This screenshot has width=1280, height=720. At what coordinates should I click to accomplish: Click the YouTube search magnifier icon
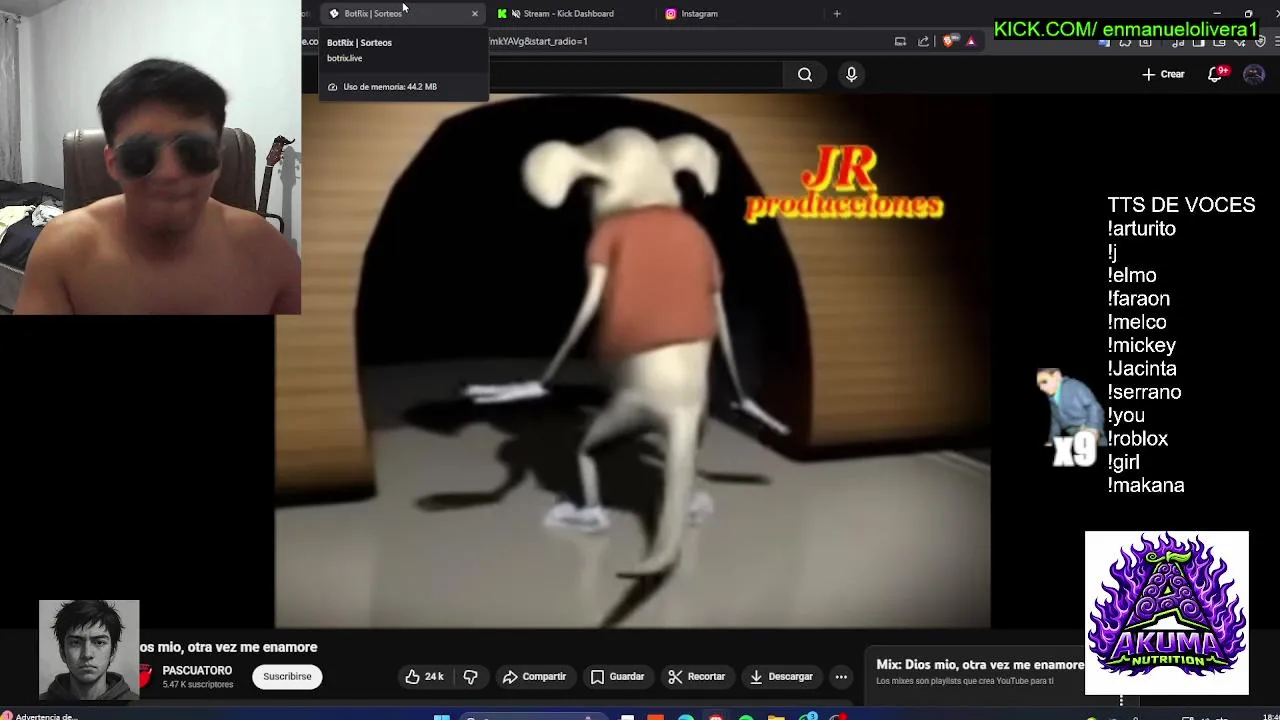[x=805, y=74]
